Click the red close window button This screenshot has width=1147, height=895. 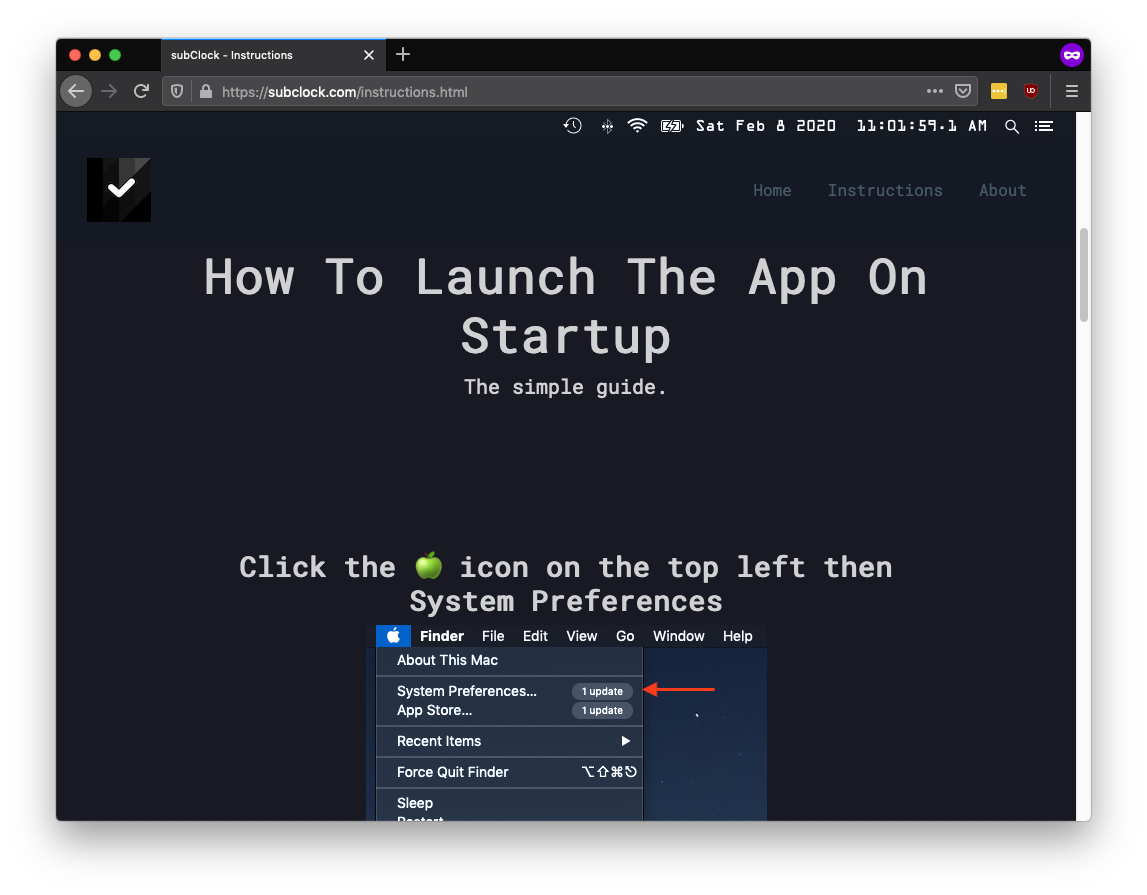click(75, 55)
